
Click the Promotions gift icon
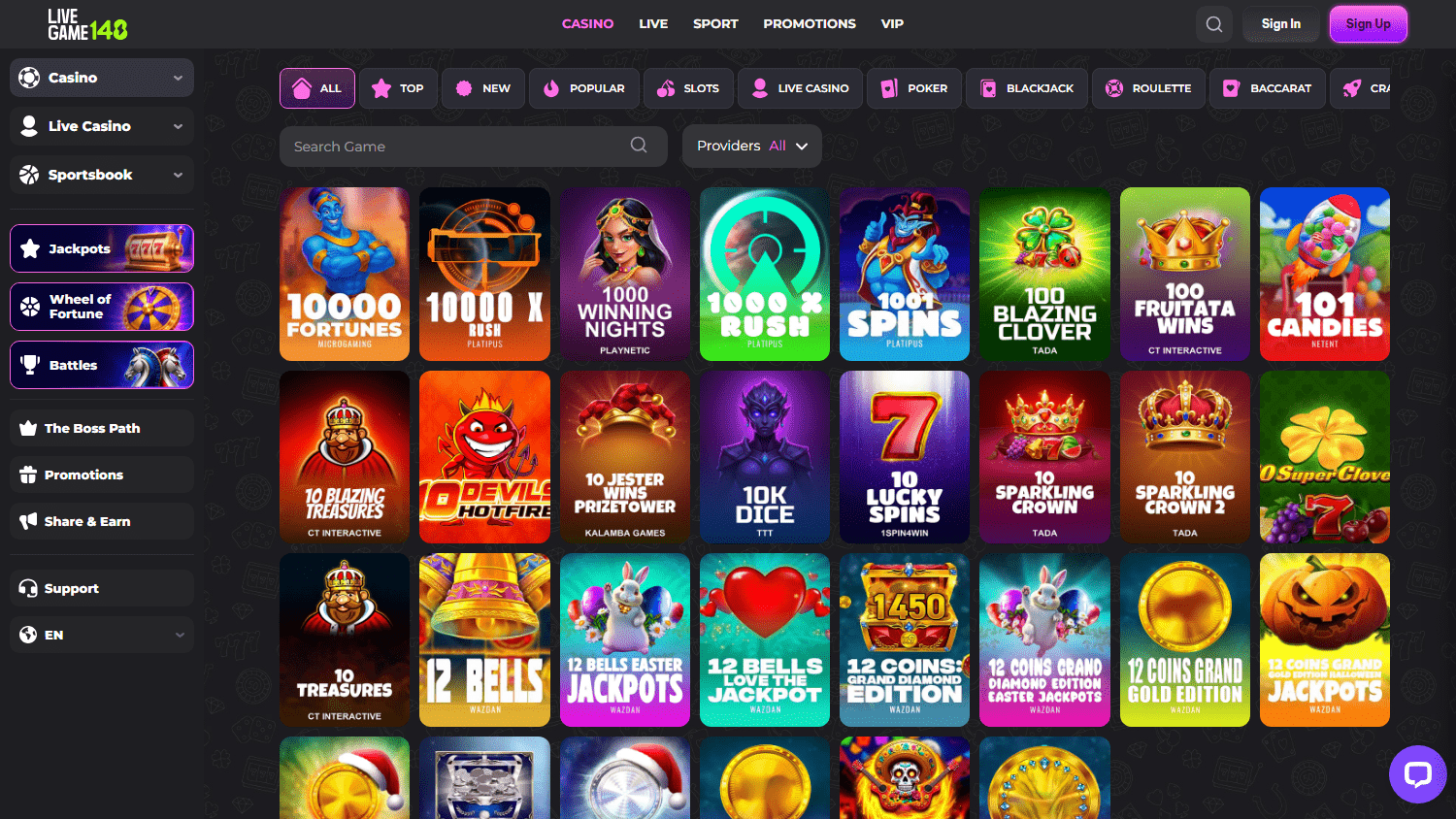tap(28, 475)
